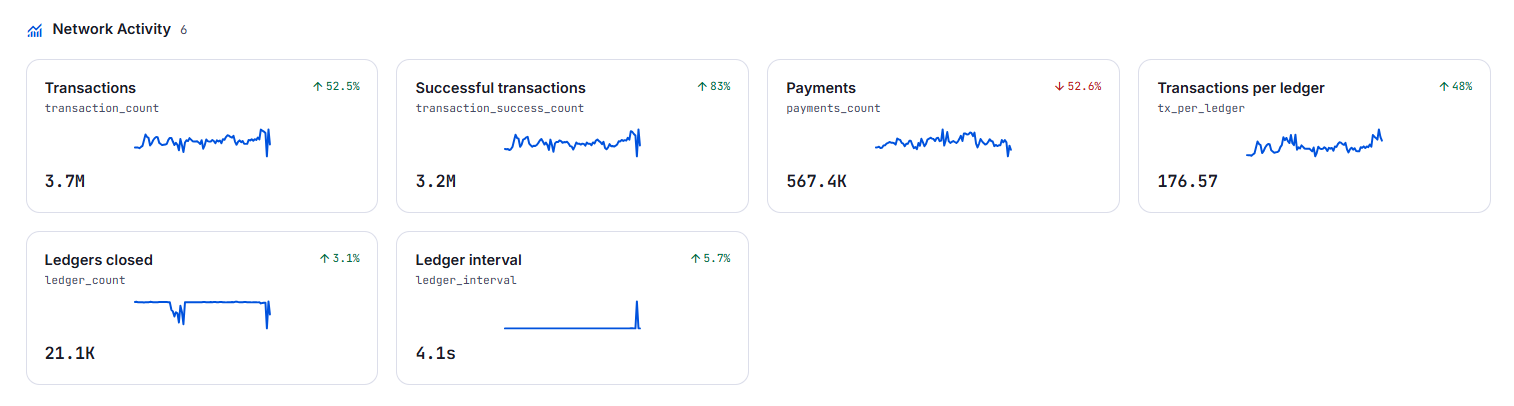Click the ledger_count sparkline chart
The image size is (1514, 406).
[202, 314]
